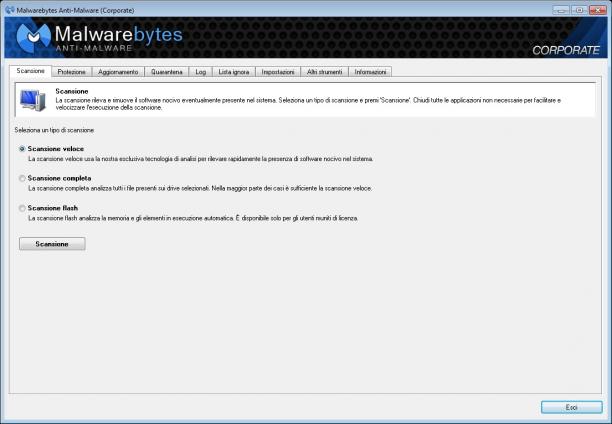Open the Quarantena tab
This screenshot has width=612, height=424.
tap(167, 72)
